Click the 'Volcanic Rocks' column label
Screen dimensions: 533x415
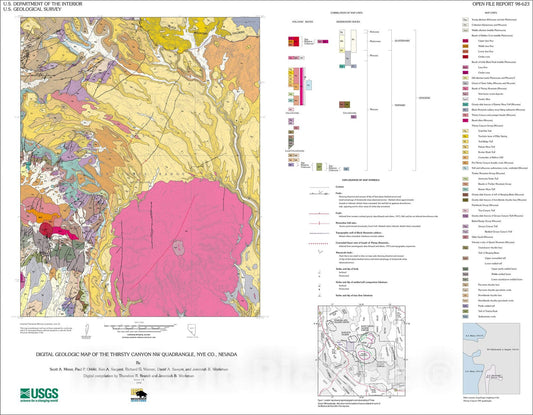click(x=303, y=22)
